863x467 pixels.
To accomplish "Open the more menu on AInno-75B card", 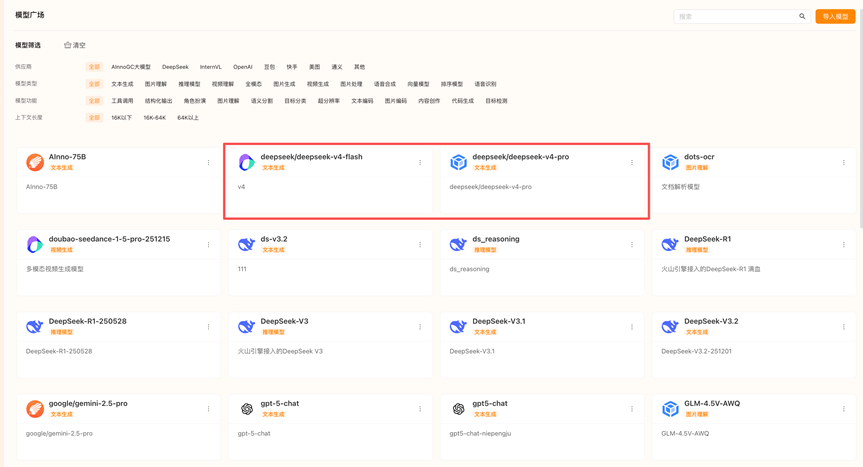I will click(209, 162).
